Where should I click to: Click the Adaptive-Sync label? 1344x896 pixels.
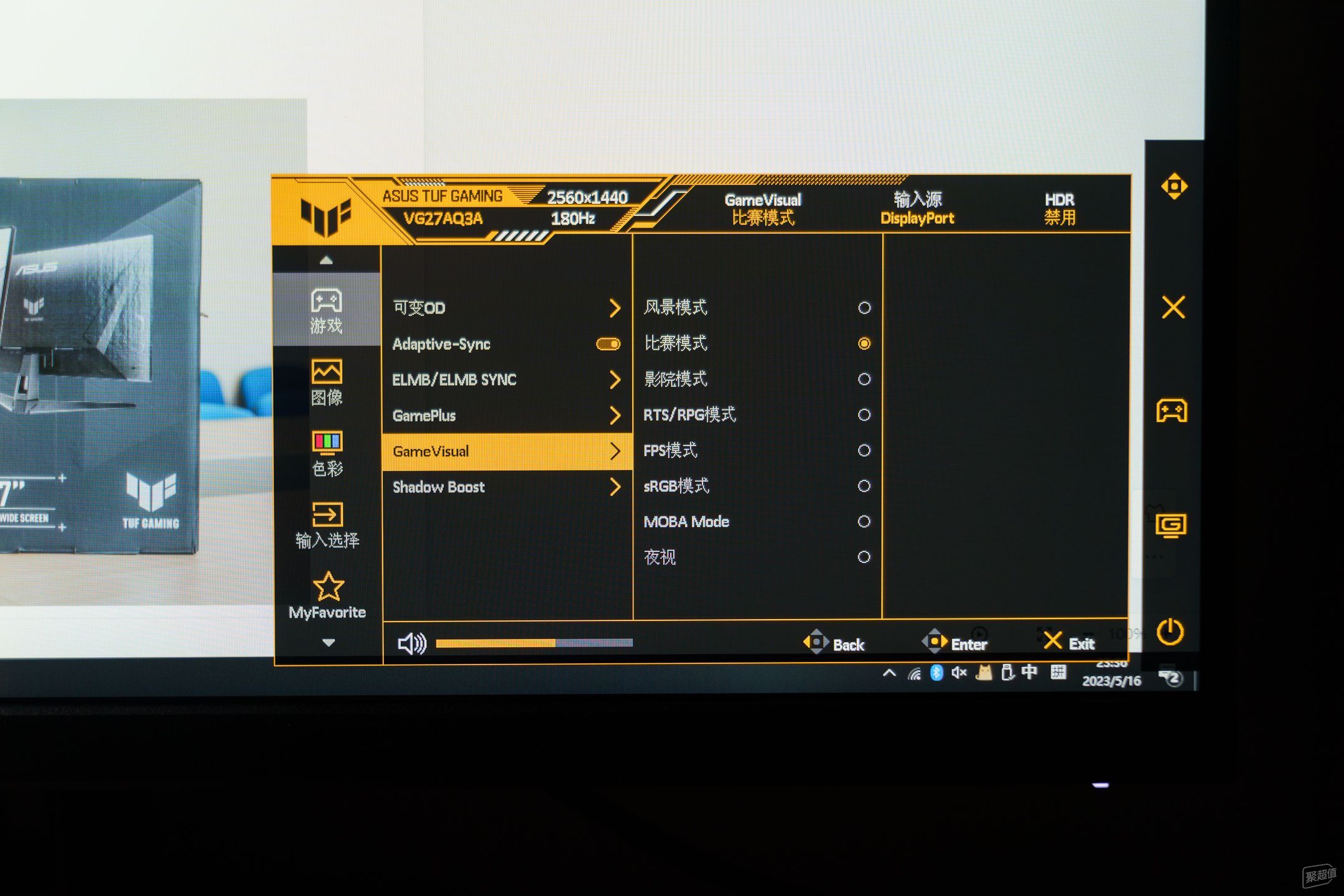click(441, 344)
